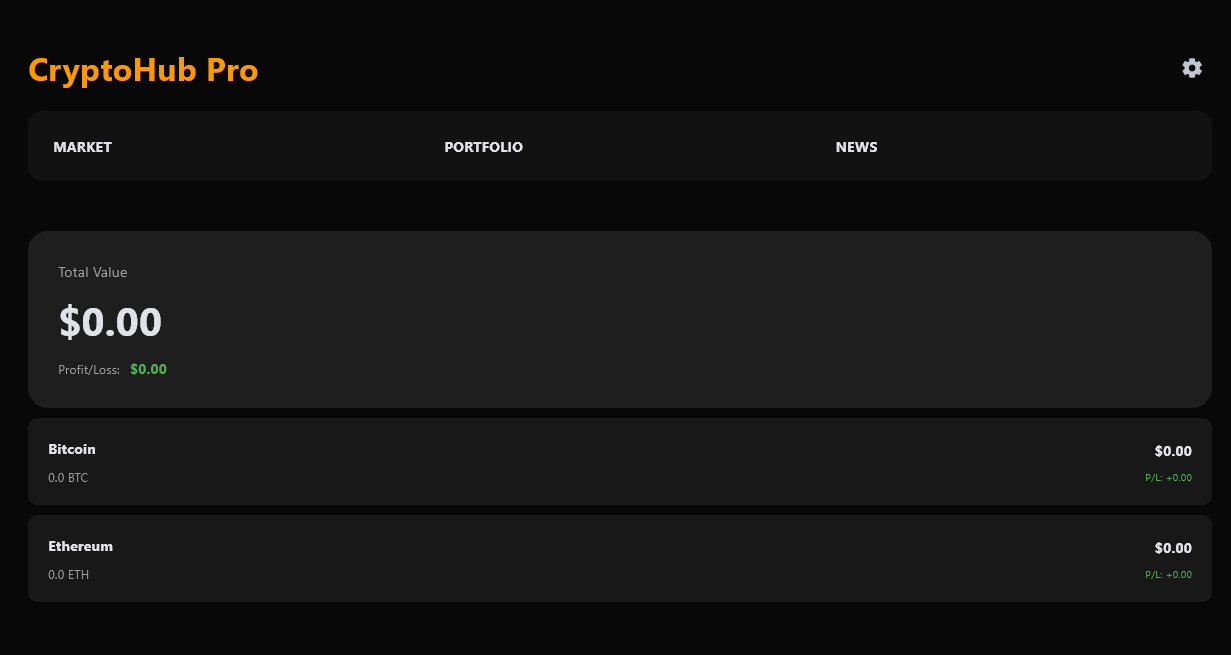The width and height of the screenshot is (1231, 655).
Task: Select Ethereum's $0.00 value
Action: pos(1172,548)
